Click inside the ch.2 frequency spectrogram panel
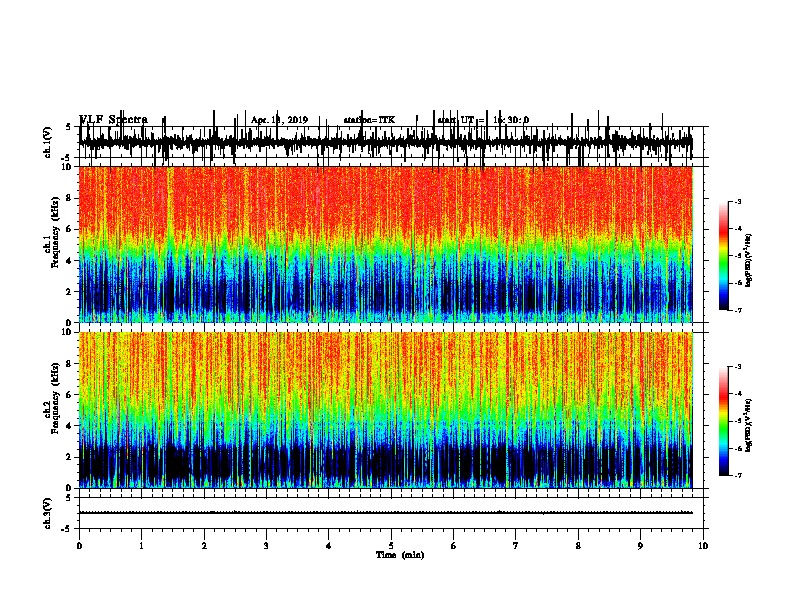792x612 pixels. click(386, 410)
